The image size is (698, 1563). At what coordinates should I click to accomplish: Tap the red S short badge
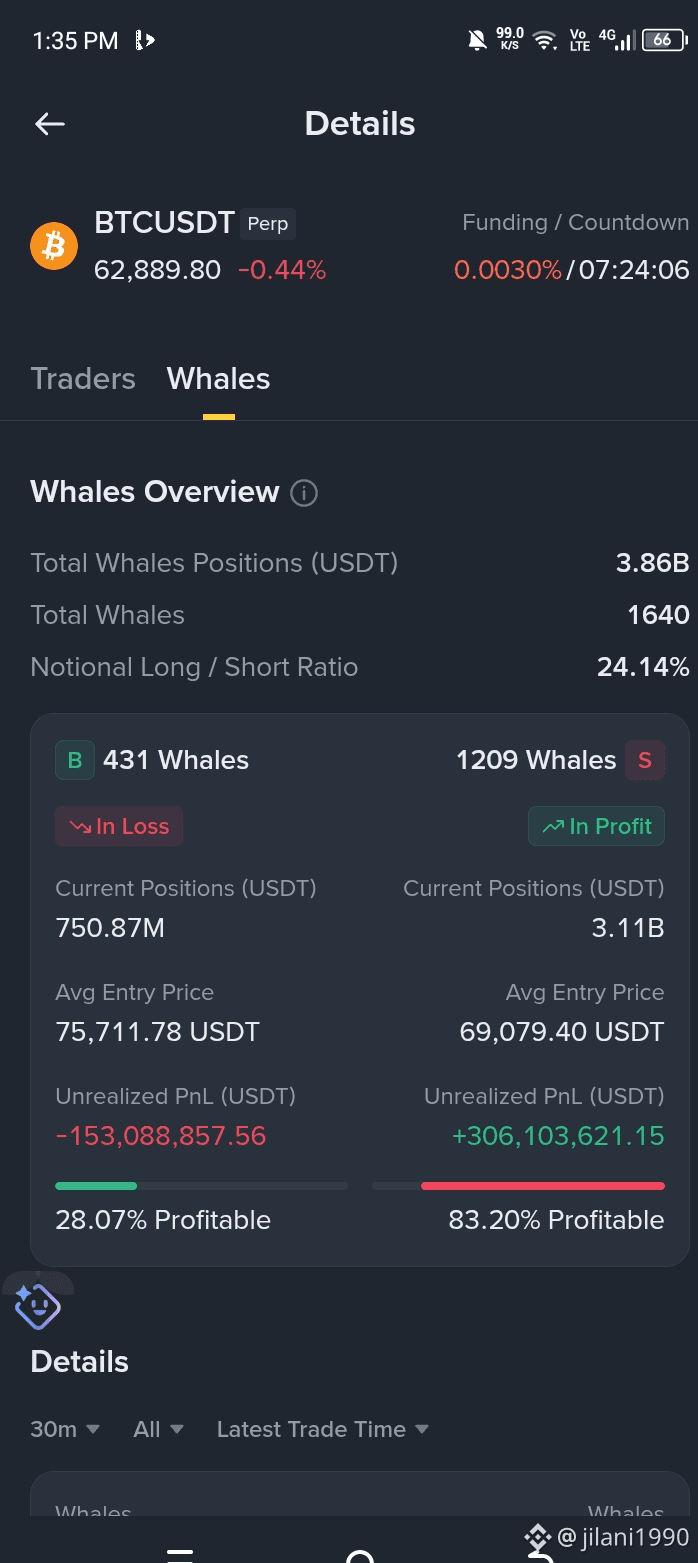point(645,760)
